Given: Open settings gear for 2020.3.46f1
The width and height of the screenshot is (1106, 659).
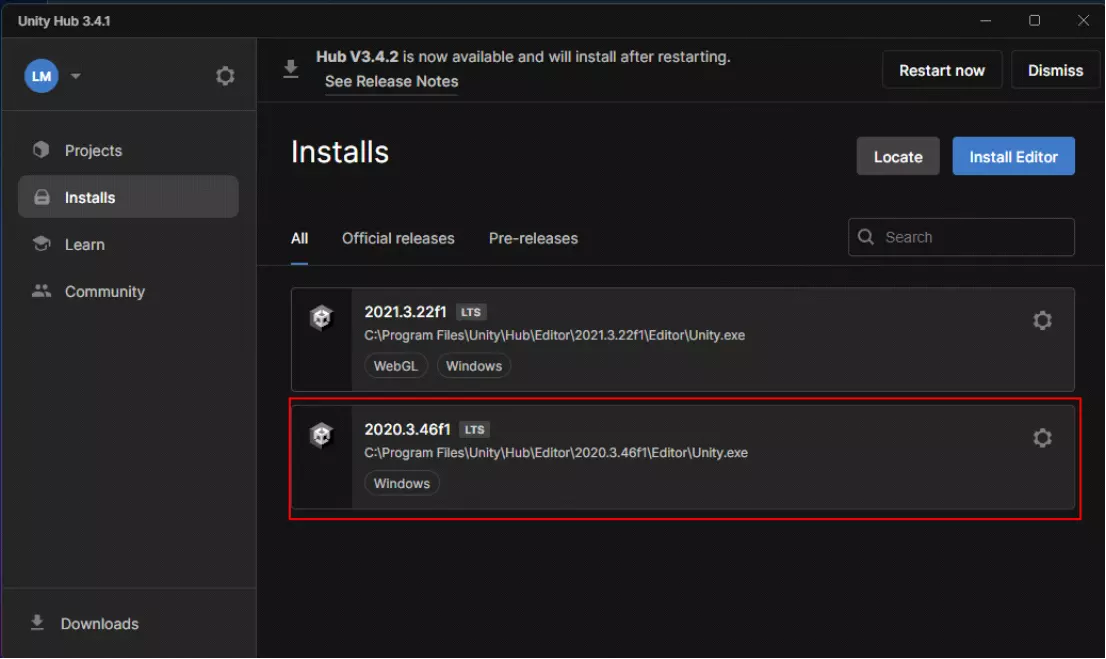Looking at the screenshot, I should [x=1043, y=438].
